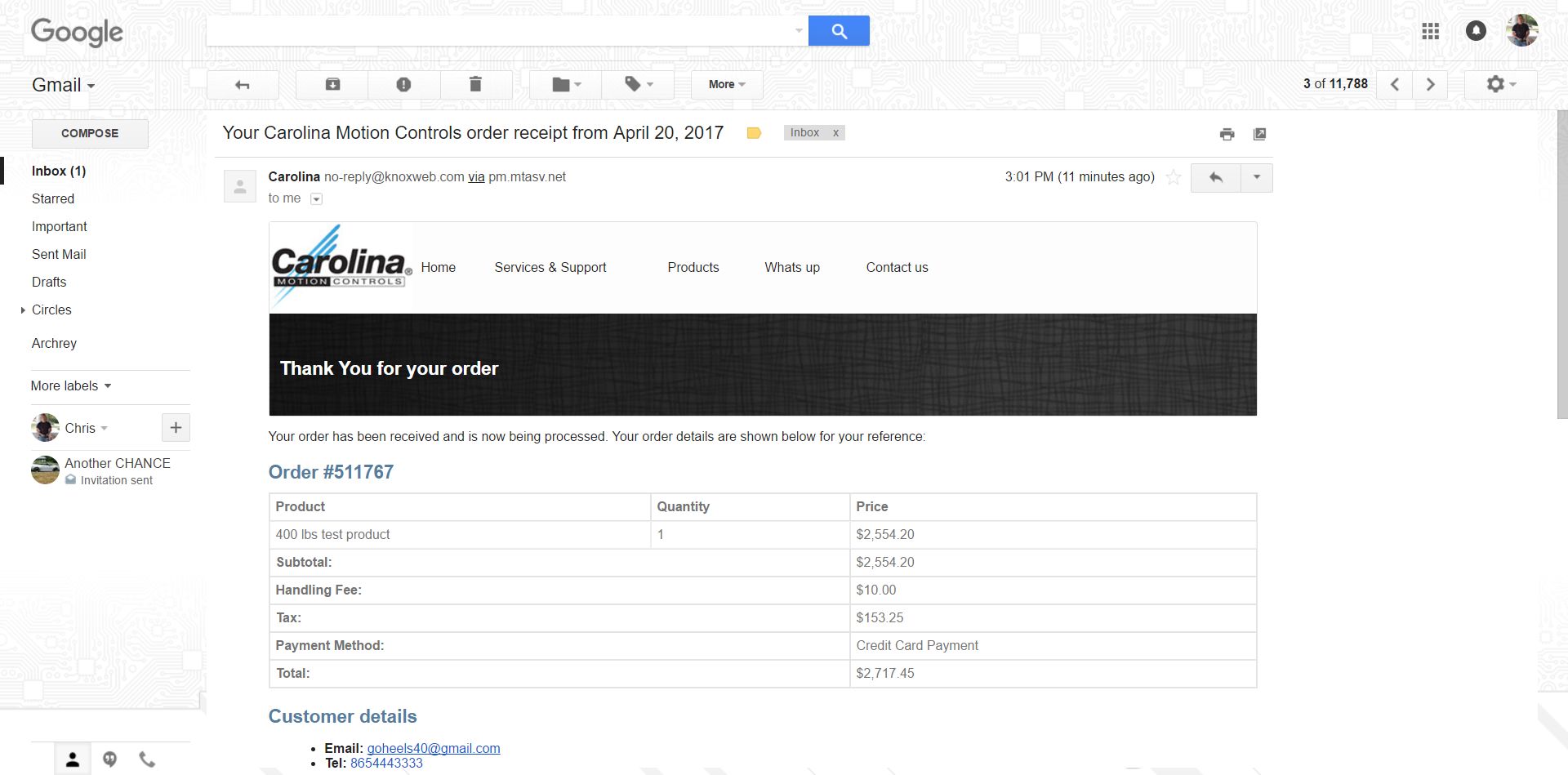Image resolution: width=1568 pixels, height=775 pixels.
Task: Report this email as spam
Action: [x=403, y=84]
